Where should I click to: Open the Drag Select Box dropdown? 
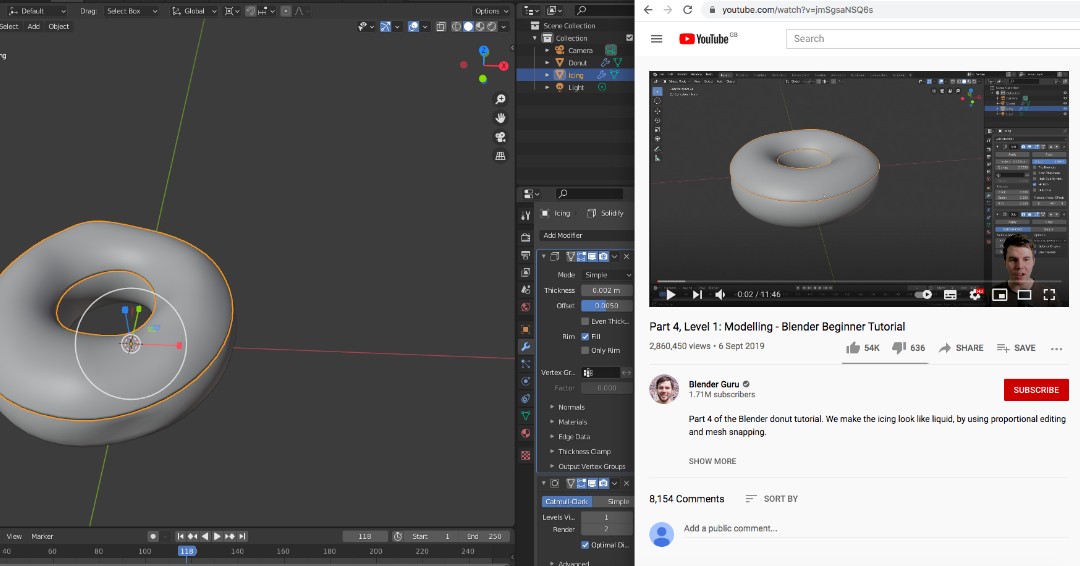132,11
